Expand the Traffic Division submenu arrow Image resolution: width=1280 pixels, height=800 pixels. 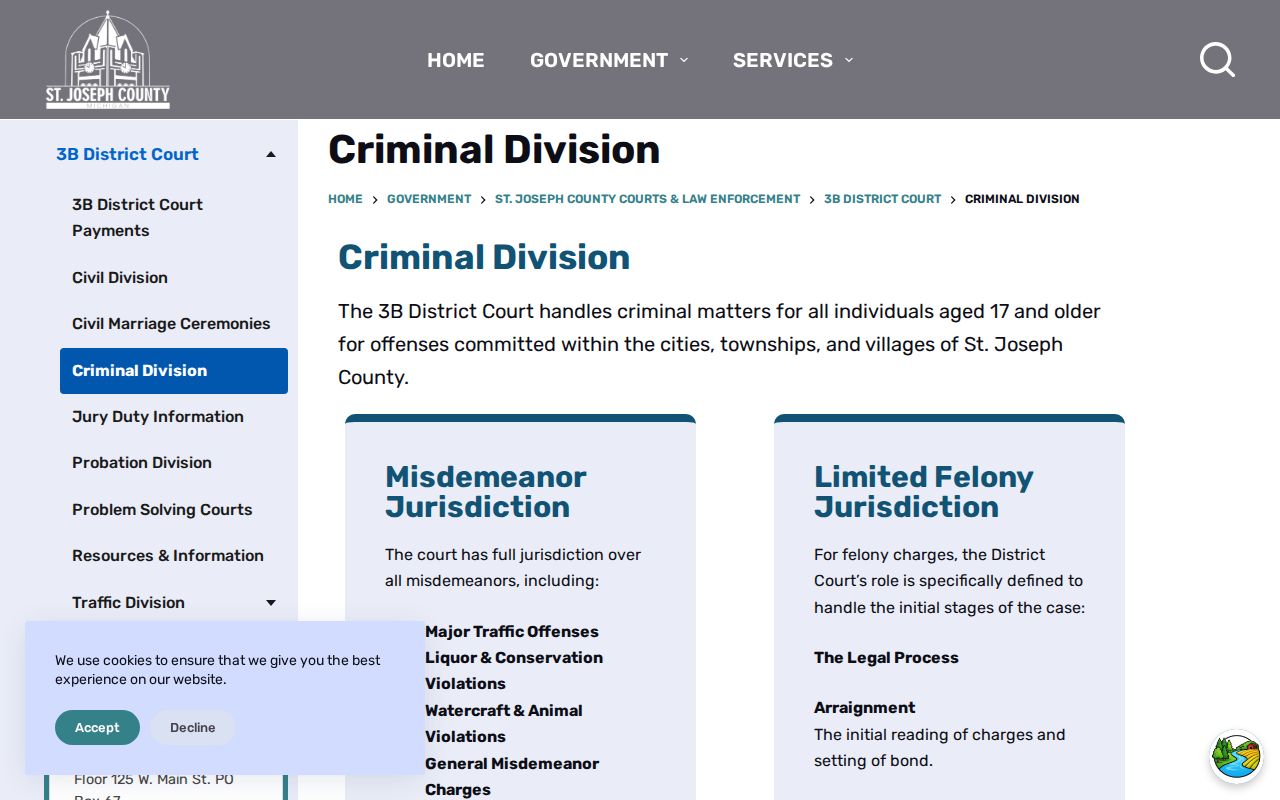pos(271,603)
